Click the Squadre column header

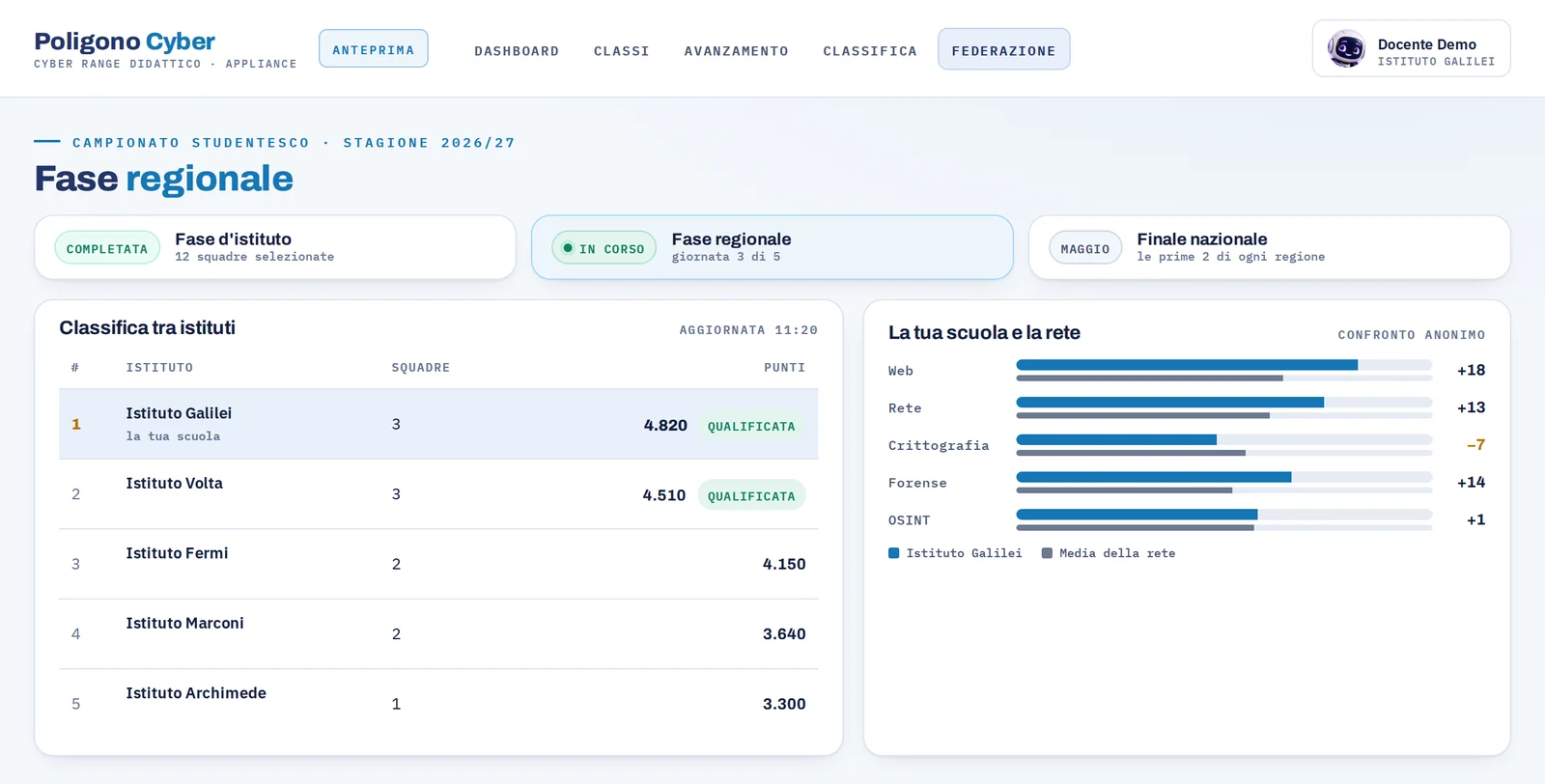click(x=420, y=368)
